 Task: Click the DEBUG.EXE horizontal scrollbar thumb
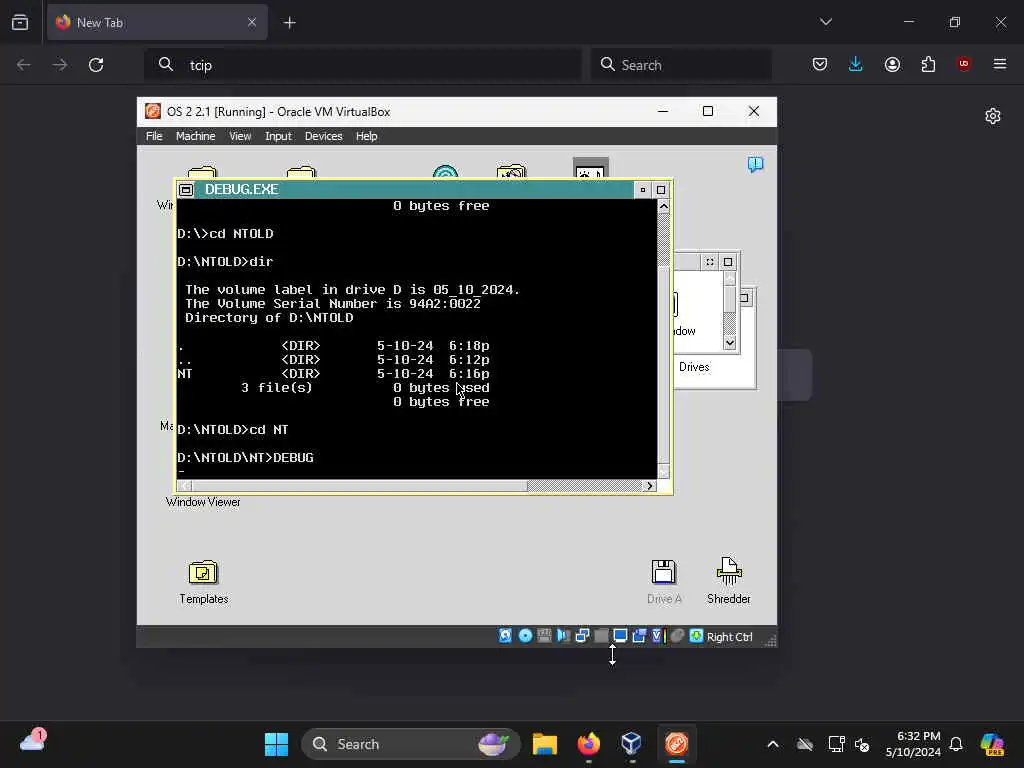359,486
